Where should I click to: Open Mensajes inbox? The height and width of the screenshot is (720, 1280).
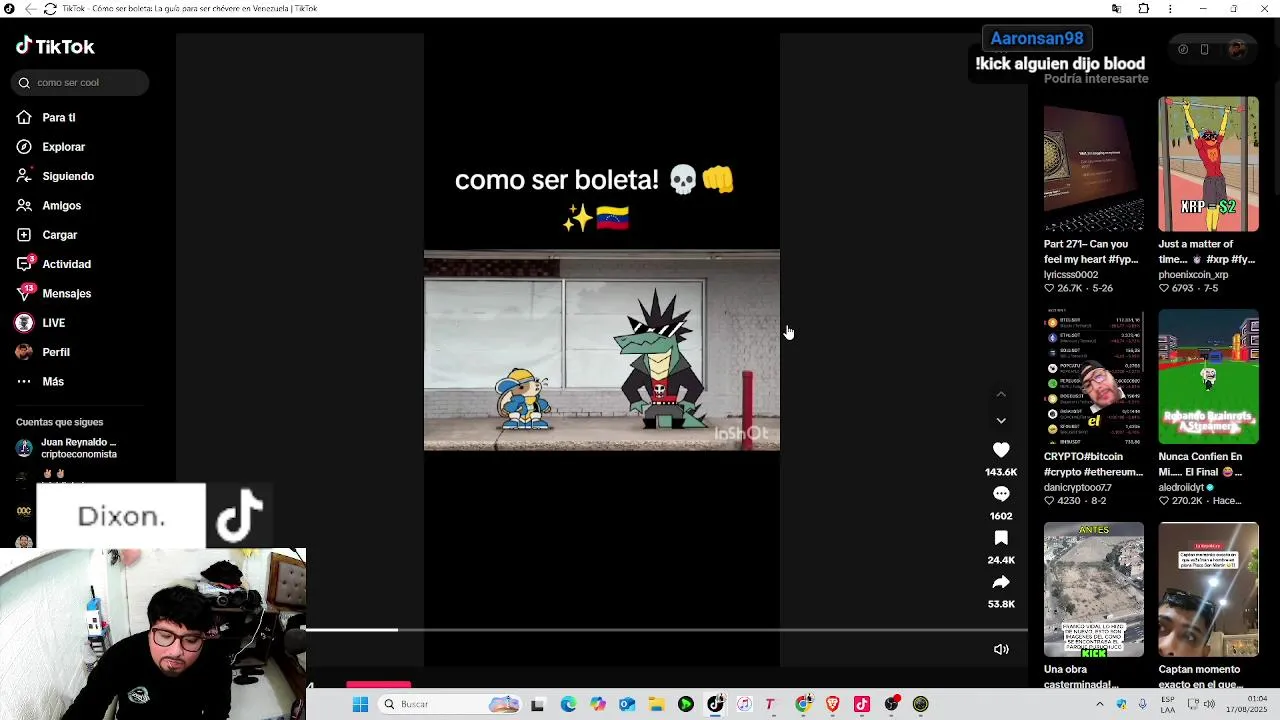coord(66,293)
